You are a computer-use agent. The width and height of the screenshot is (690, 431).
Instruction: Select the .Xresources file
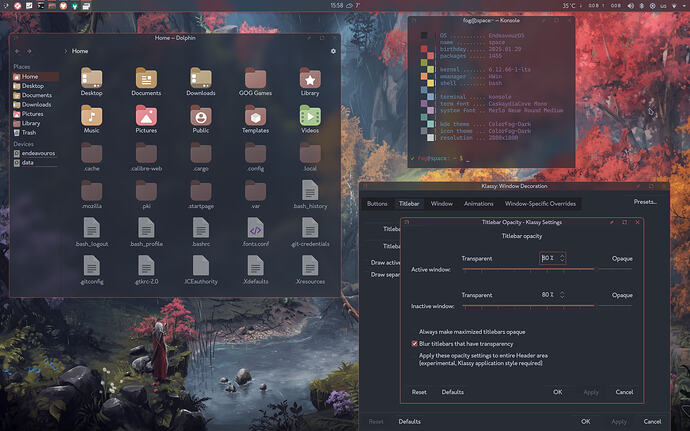click(x=310, y=270)
